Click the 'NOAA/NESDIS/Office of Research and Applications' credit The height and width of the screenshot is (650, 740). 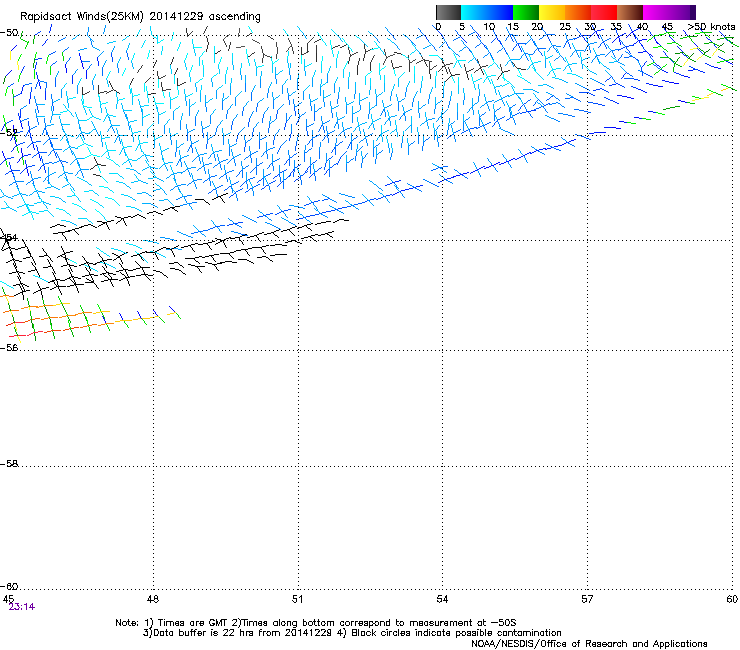click(x=589, y=644)
